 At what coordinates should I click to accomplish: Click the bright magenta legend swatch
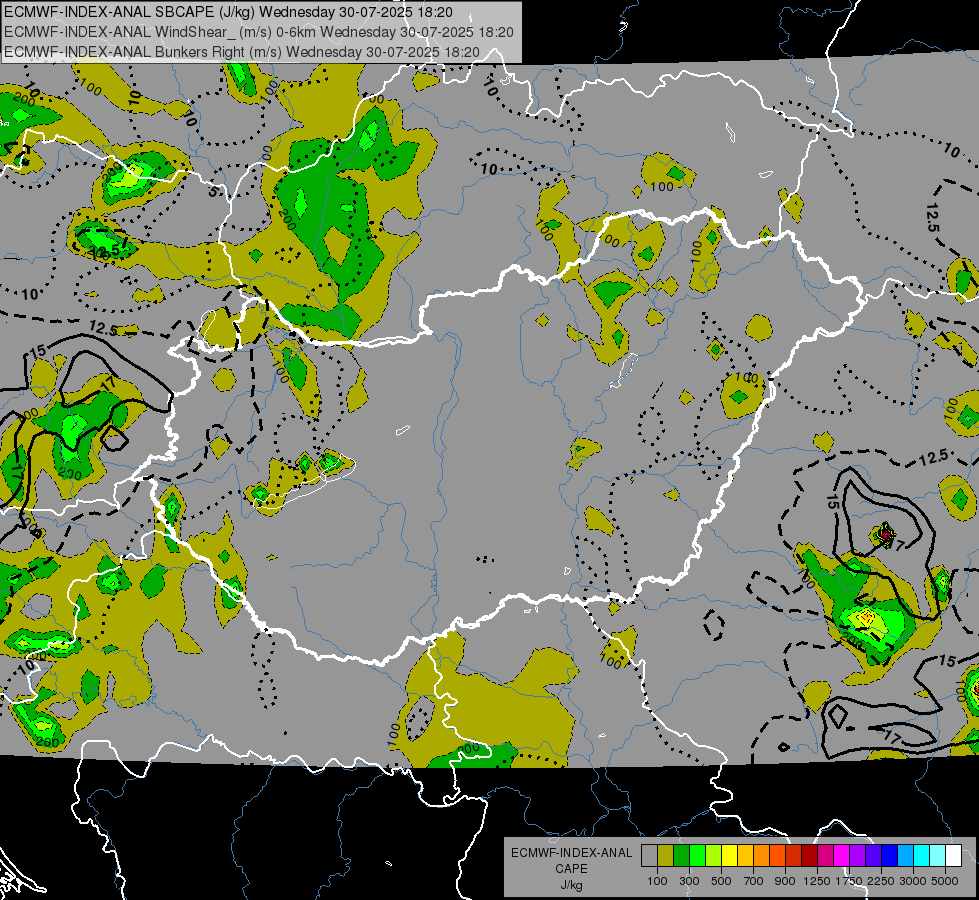pyautogui.click(x=842, y=855)
